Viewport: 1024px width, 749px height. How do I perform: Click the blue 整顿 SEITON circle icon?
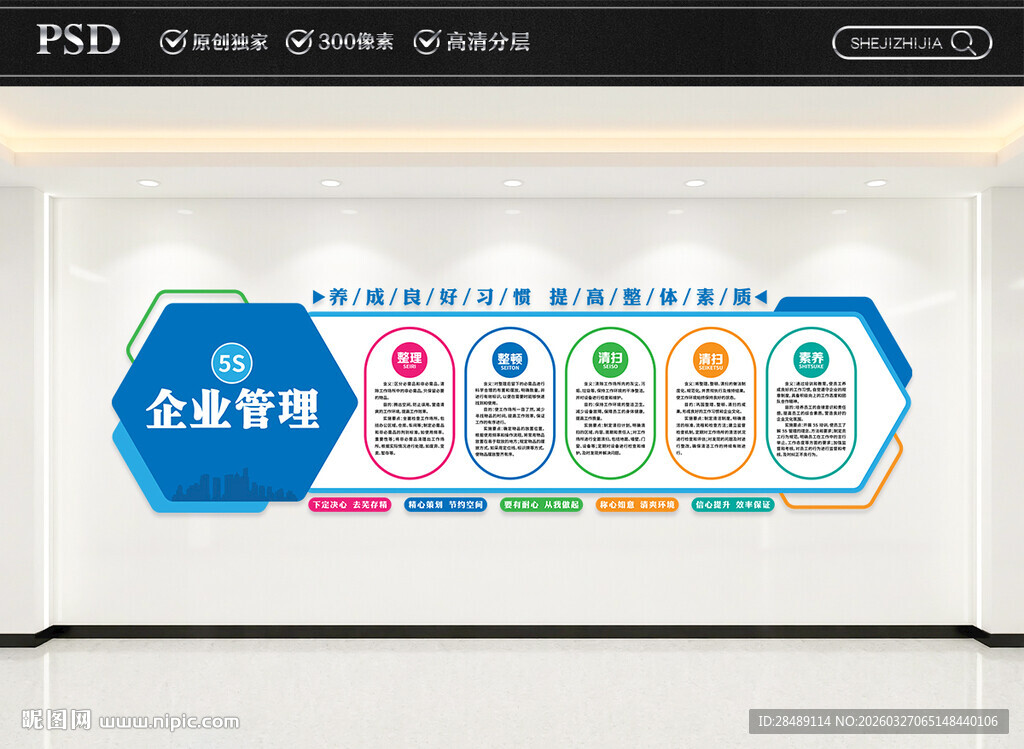point(509,358)
